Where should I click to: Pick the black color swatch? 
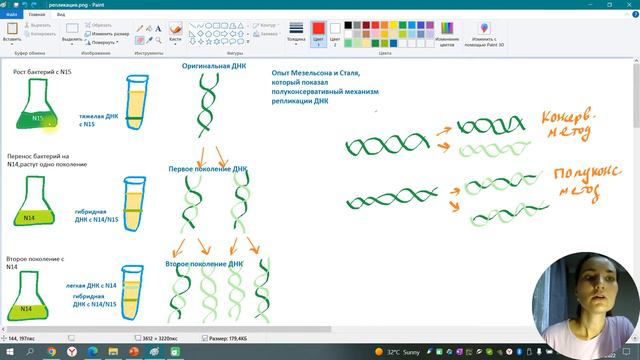tap(348, 25)
